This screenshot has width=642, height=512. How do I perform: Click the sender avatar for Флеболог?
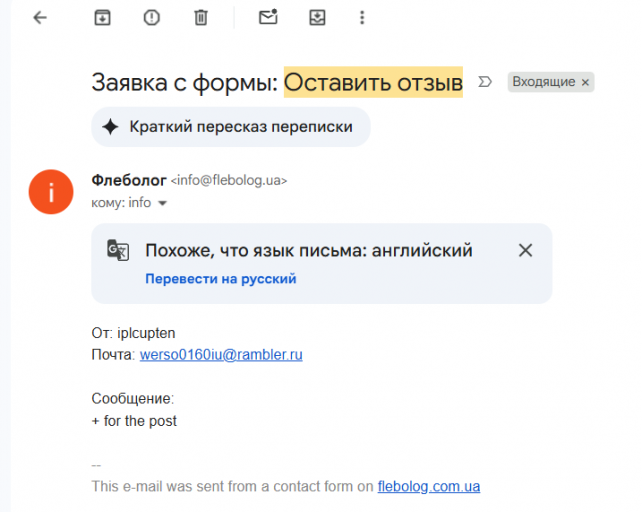(x=51, y=191)
